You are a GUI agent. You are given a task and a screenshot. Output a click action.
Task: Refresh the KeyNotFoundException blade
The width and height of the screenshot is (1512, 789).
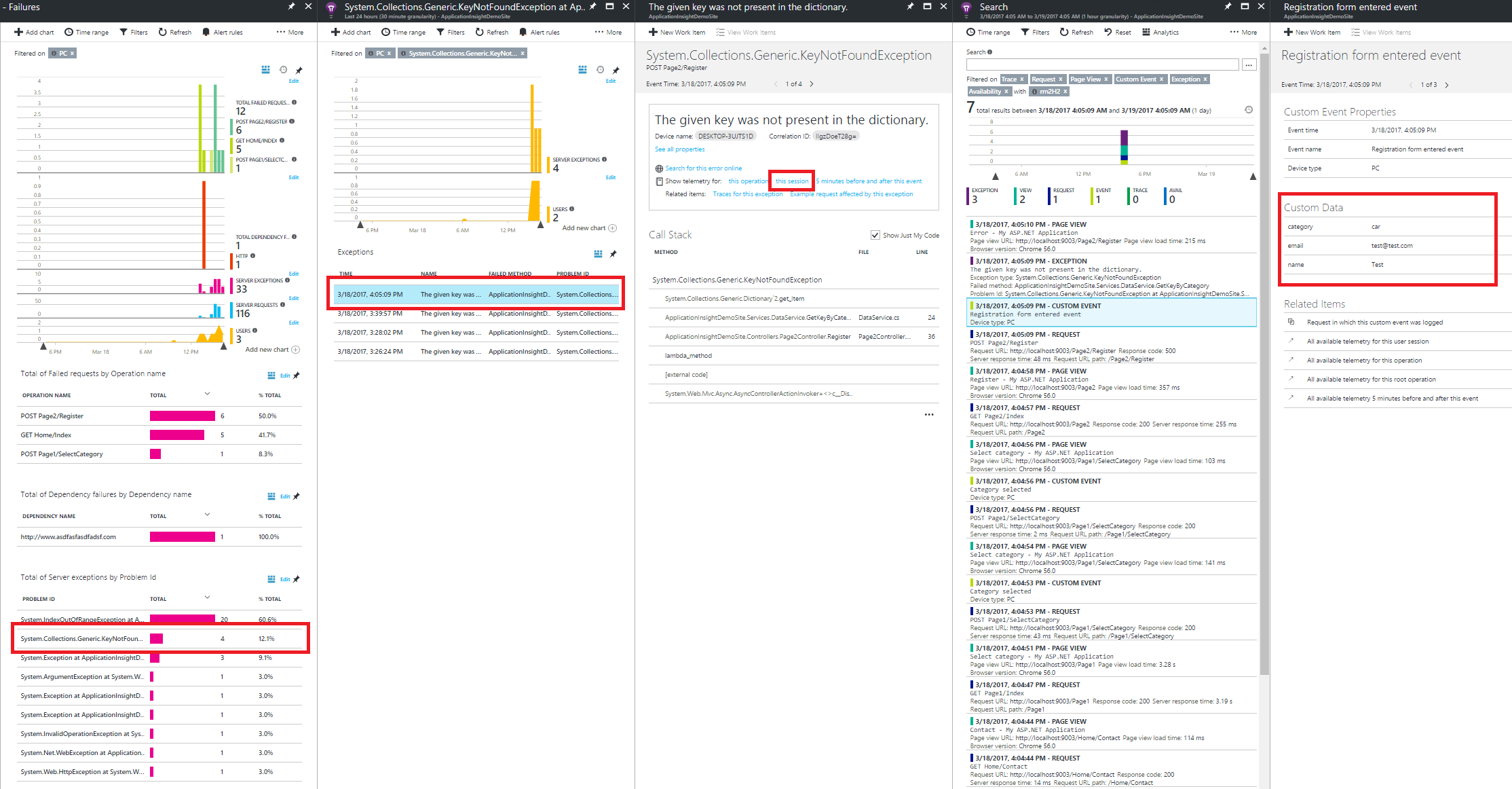tap(492, 32)
